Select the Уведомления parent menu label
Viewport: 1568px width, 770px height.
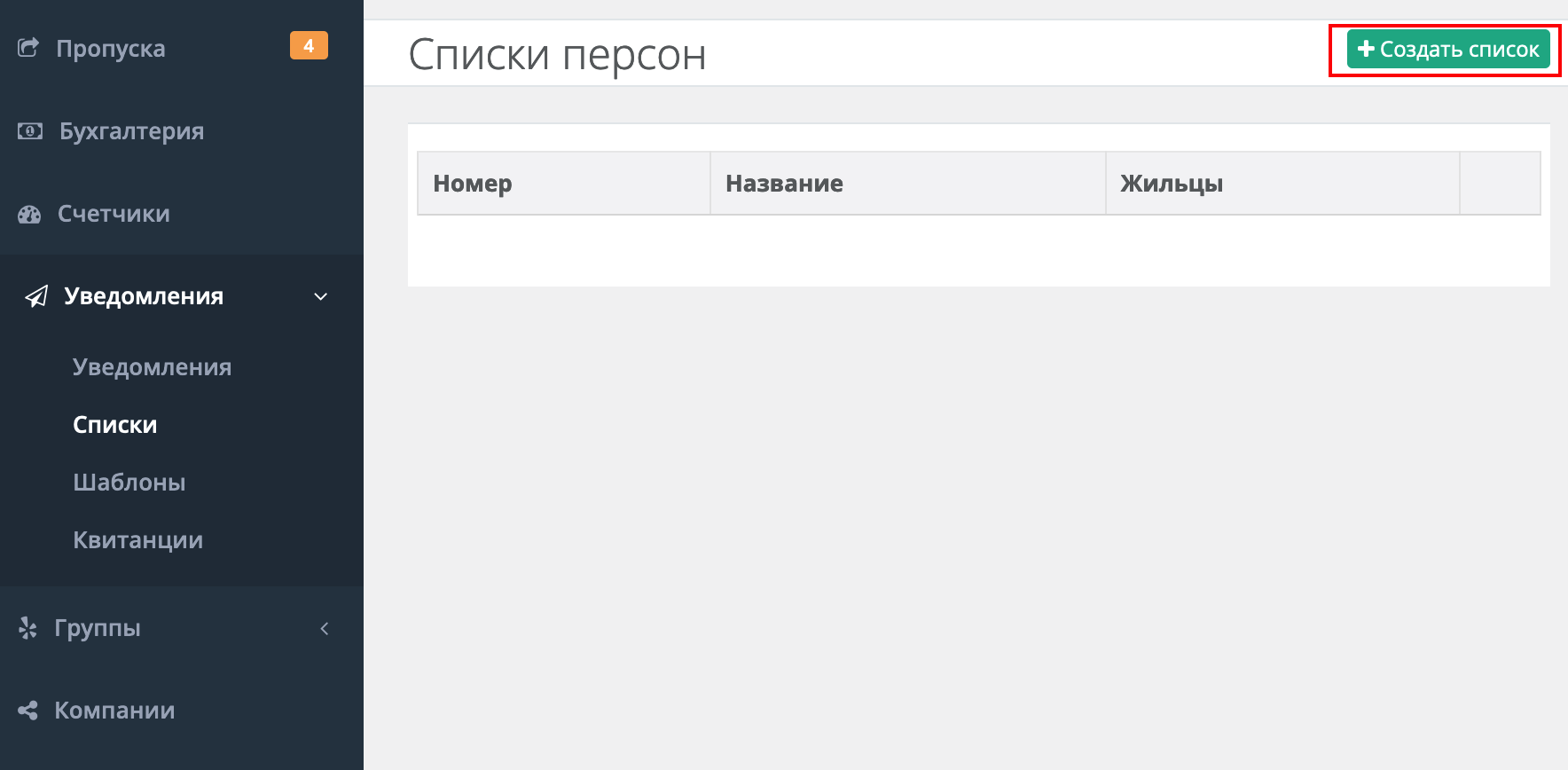click(x=144, y=296)
